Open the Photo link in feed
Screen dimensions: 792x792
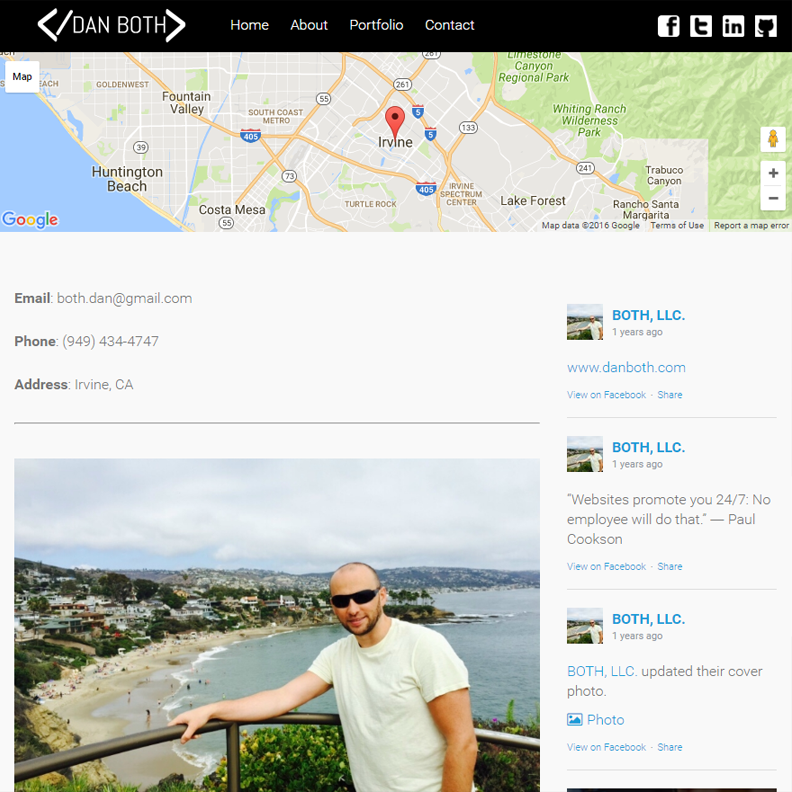596,720
